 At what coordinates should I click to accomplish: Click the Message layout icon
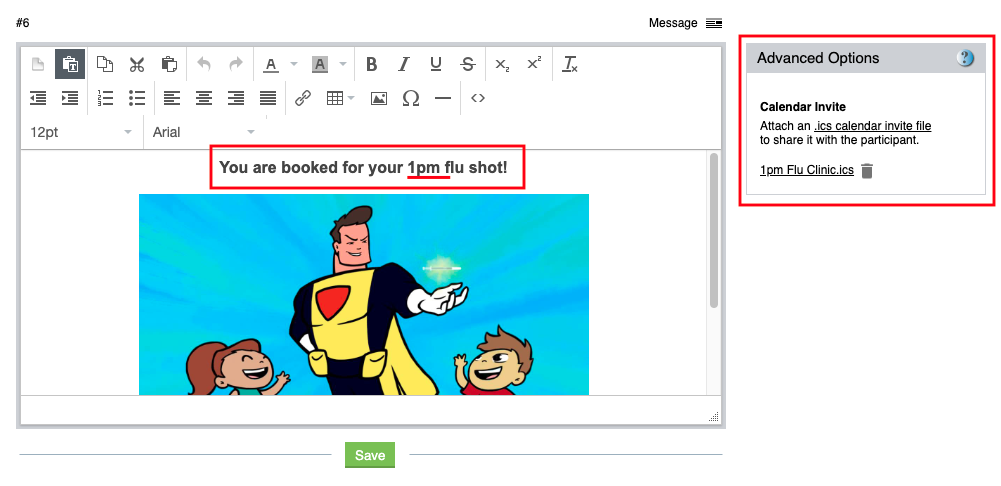tap(714, 24)
